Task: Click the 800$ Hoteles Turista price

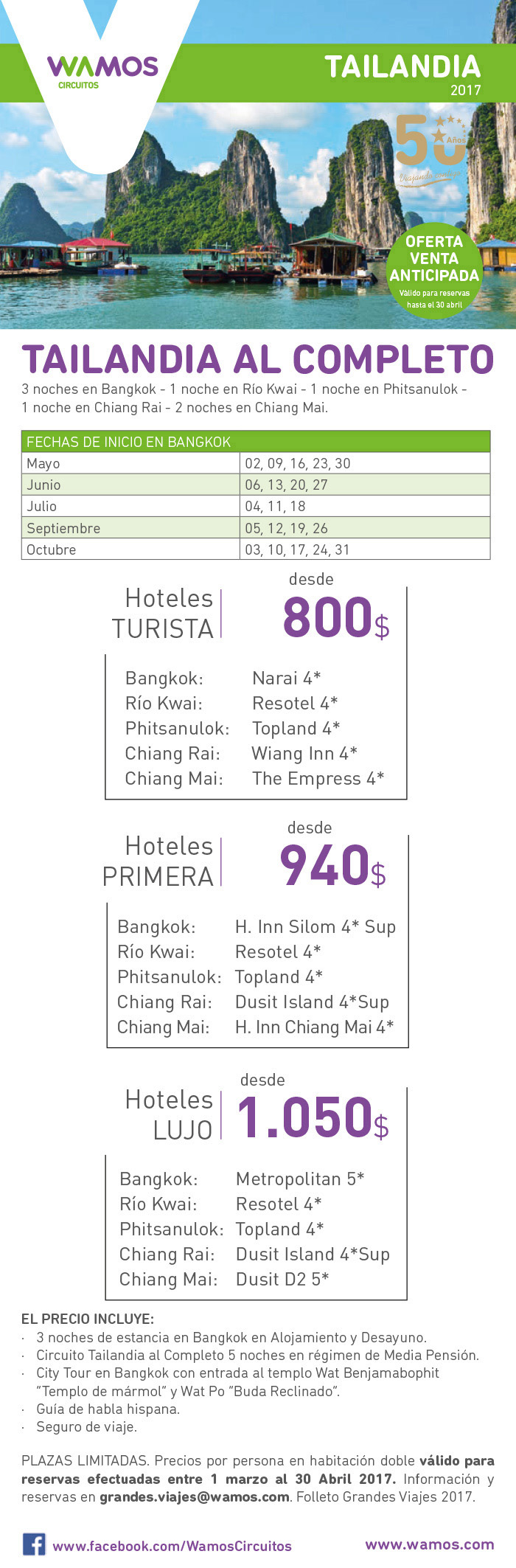Action: [x=335, y=618]
